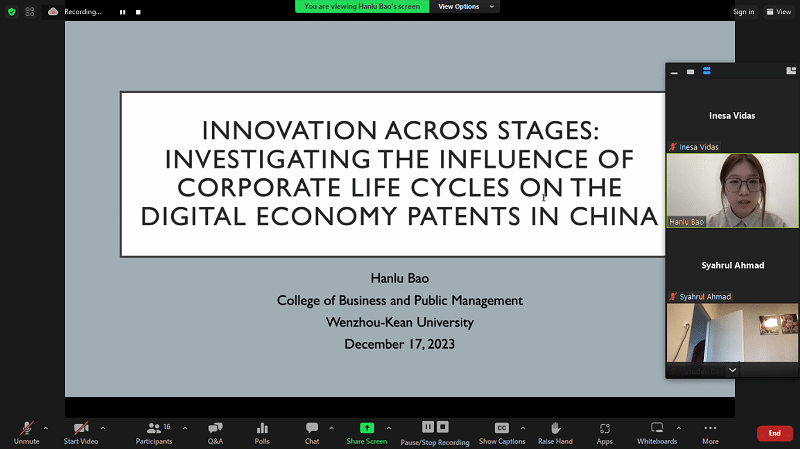The width and height of the screenshot is (800, 449).
Task: Toggle Show Captions
Action: [x=502, y=431]
